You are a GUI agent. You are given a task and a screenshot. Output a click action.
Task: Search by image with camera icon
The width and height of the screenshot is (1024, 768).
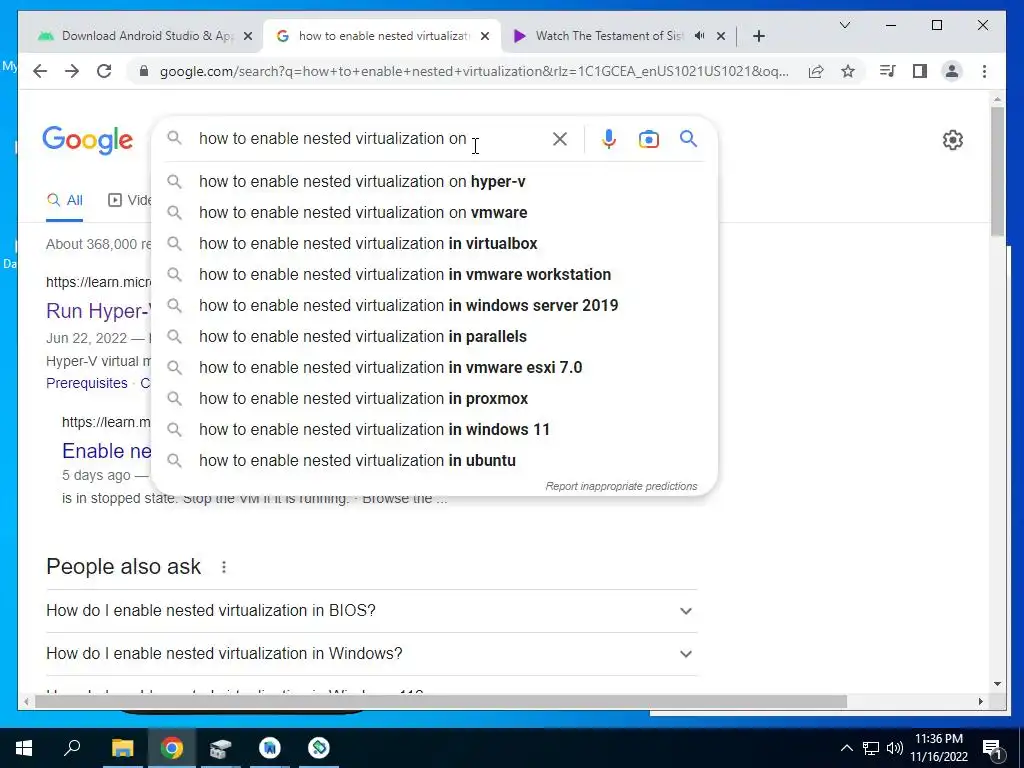pos(648,138)
